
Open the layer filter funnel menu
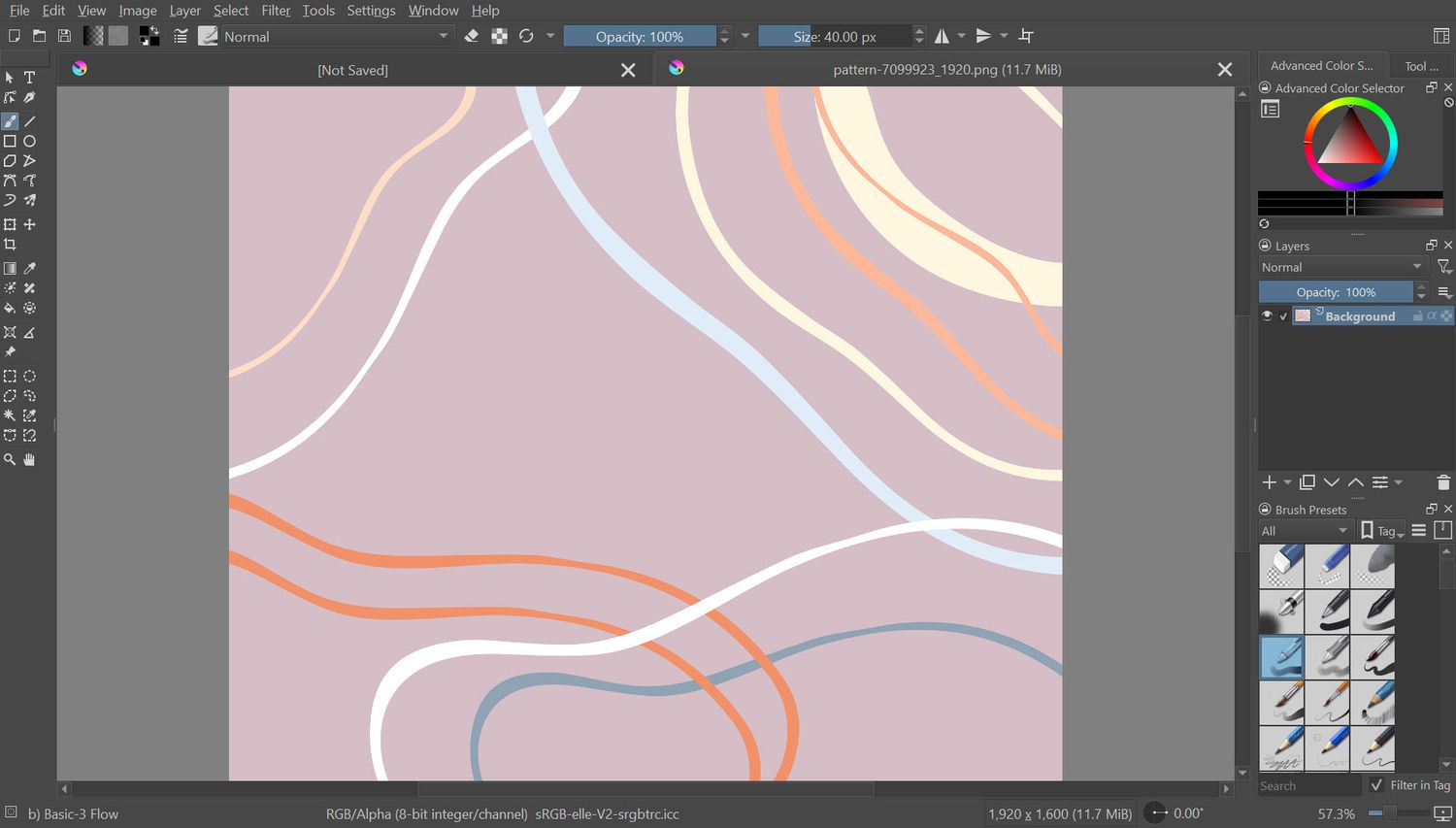pyautogui.click(x=1444, y=267)
